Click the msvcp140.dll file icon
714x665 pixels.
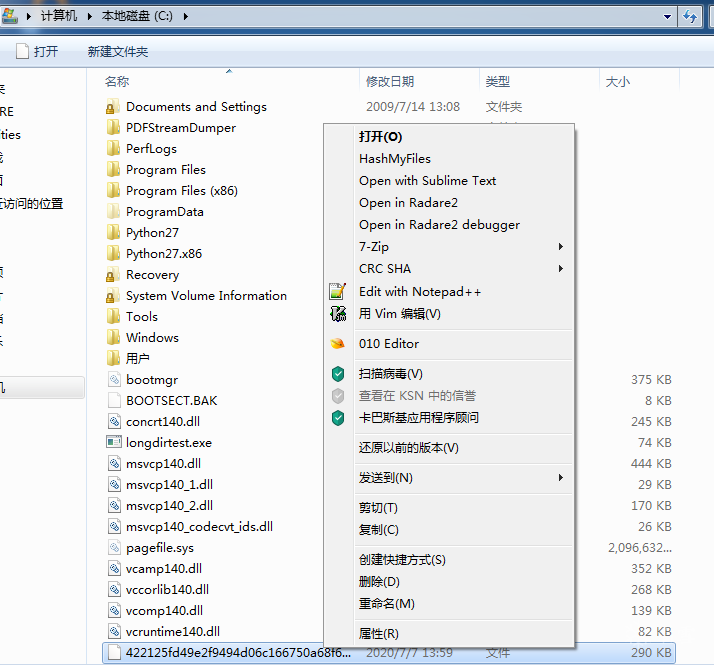click(114, 463)
